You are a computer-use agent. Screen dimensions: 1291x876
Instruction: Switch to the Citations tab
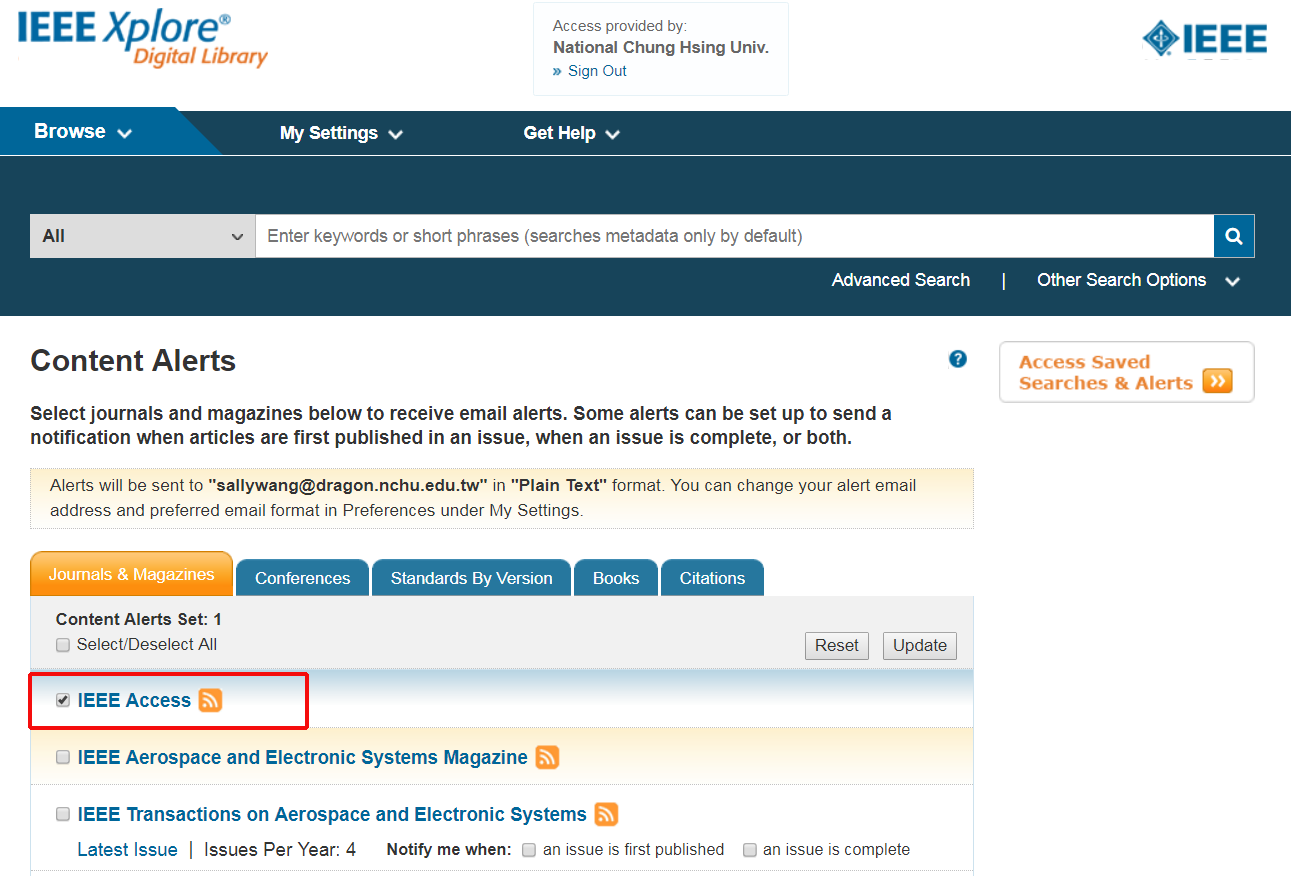pos(712,578)
